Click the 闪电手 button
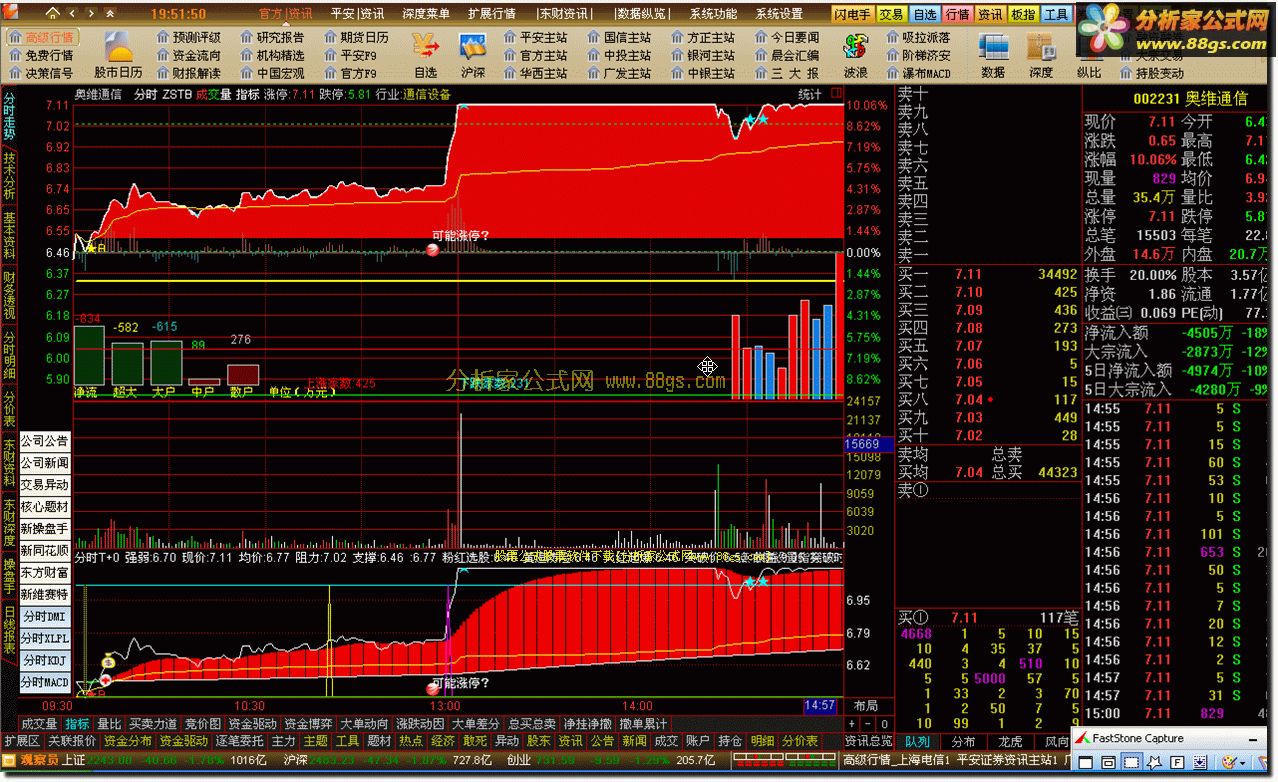Image resolution: width=1278 pixels, height=782 pixels. pos(853,15)
